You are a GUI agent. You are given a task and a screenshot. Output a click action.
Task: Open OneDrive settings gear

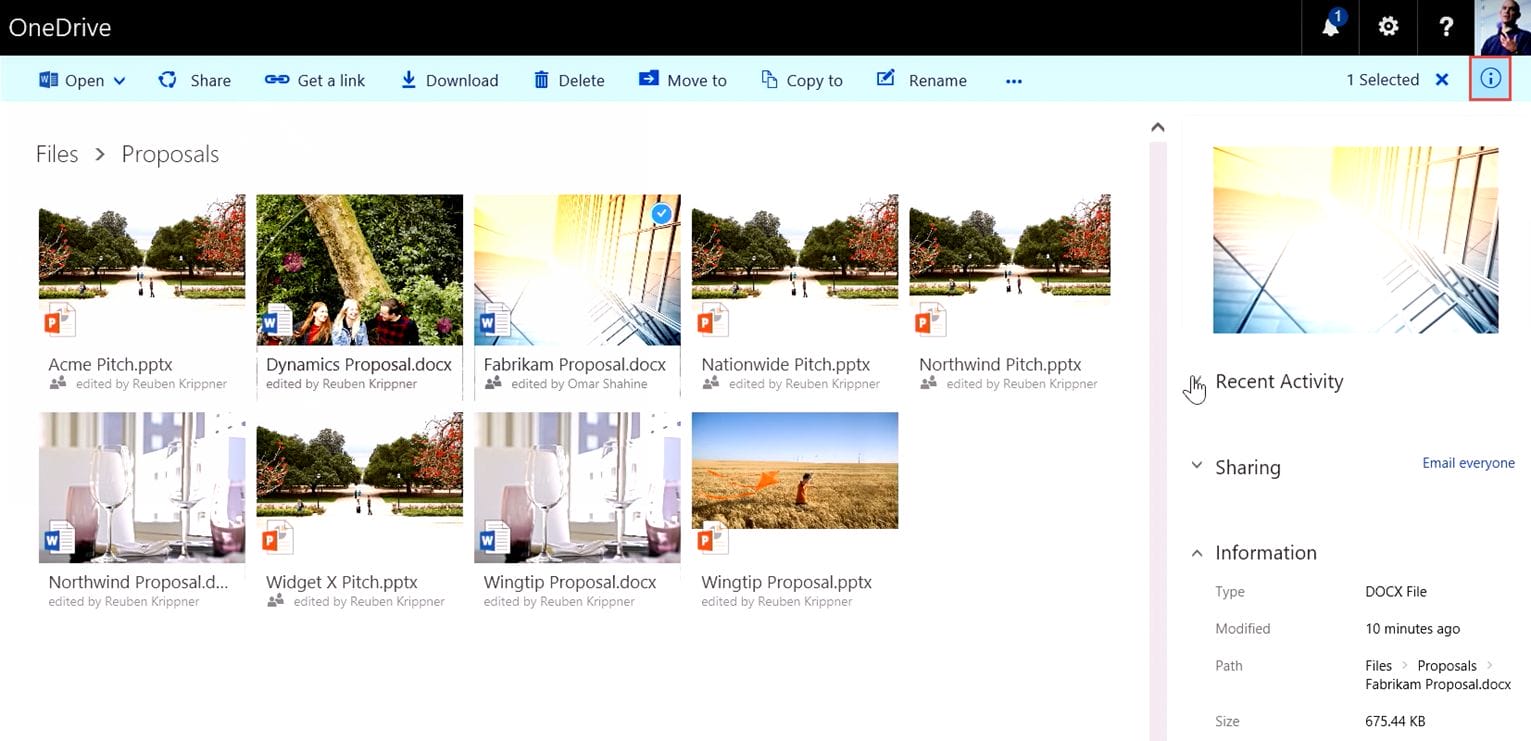(x=1387, y=27)
